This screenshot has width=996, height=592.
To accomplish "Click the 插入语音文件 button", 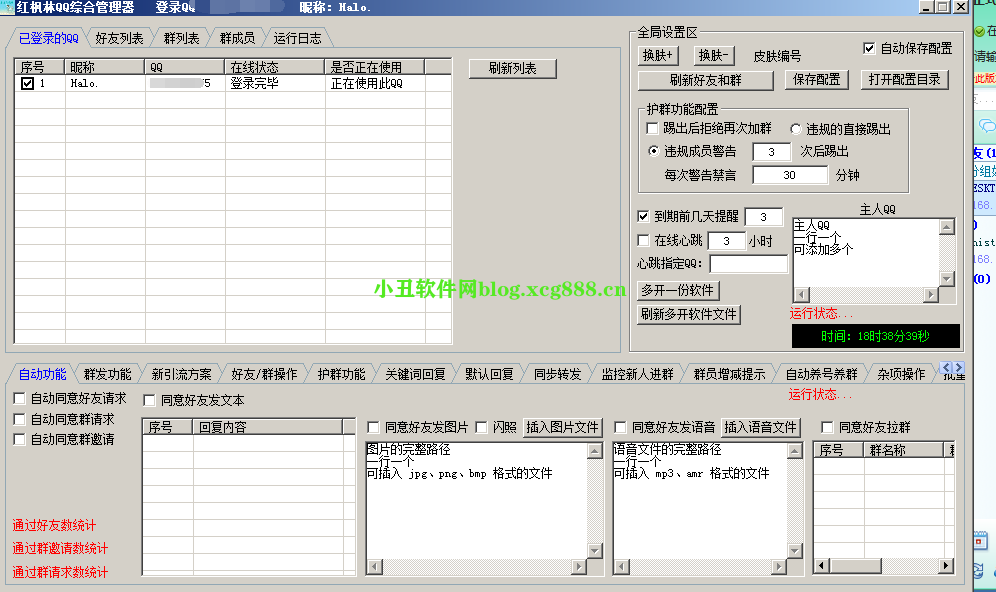I will 760,427.
